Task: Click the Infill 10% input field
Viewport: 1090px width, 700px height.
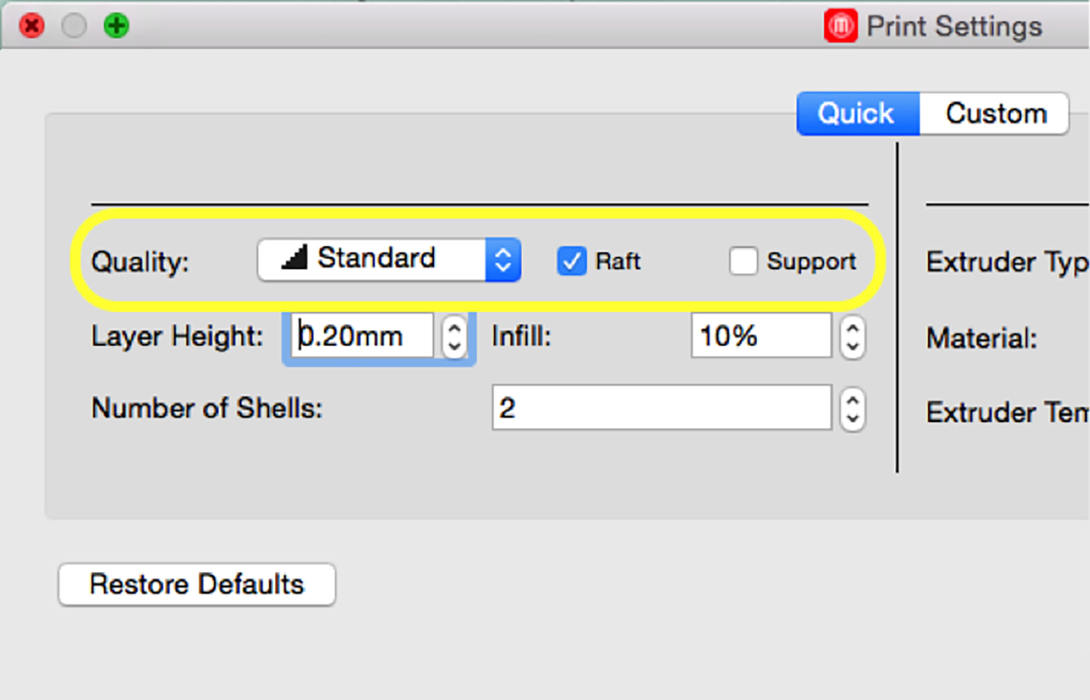Action: [761, 336]
